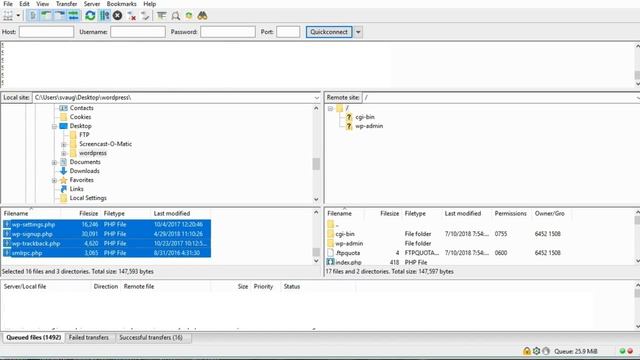Select Cookies folder in local tree
The height and width of the screenshot is (360, 640).
pos(80,117)
